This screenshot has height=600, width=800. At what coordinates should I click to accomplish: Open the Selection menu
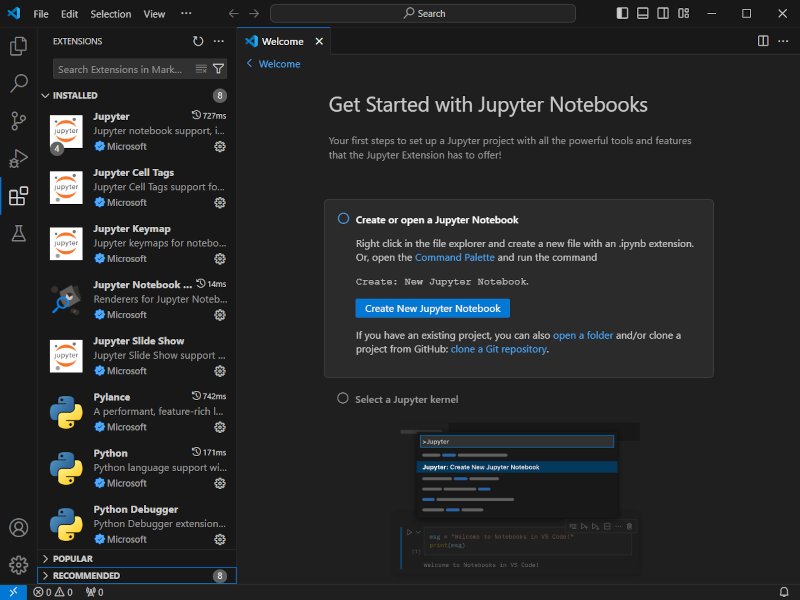point(111,14)
